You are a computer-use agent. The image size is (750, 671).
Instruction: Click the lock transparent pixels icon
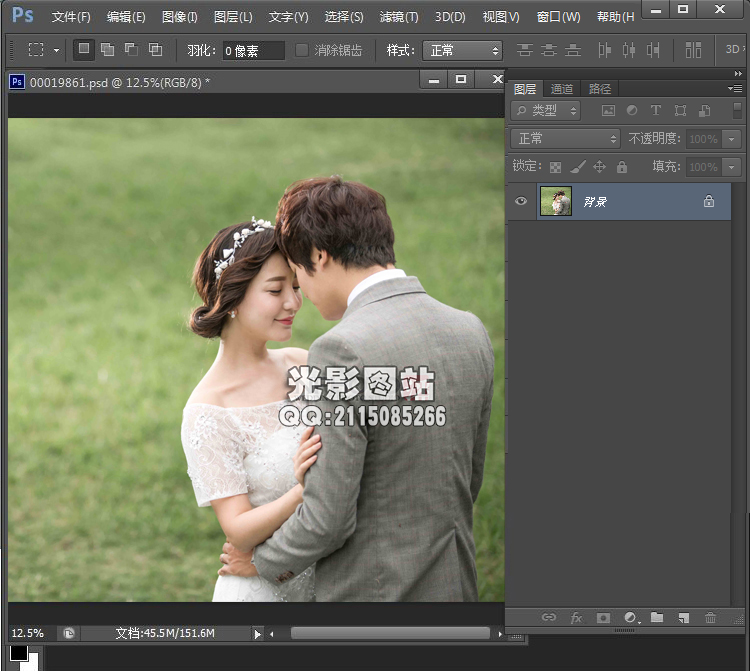(556, 167)
